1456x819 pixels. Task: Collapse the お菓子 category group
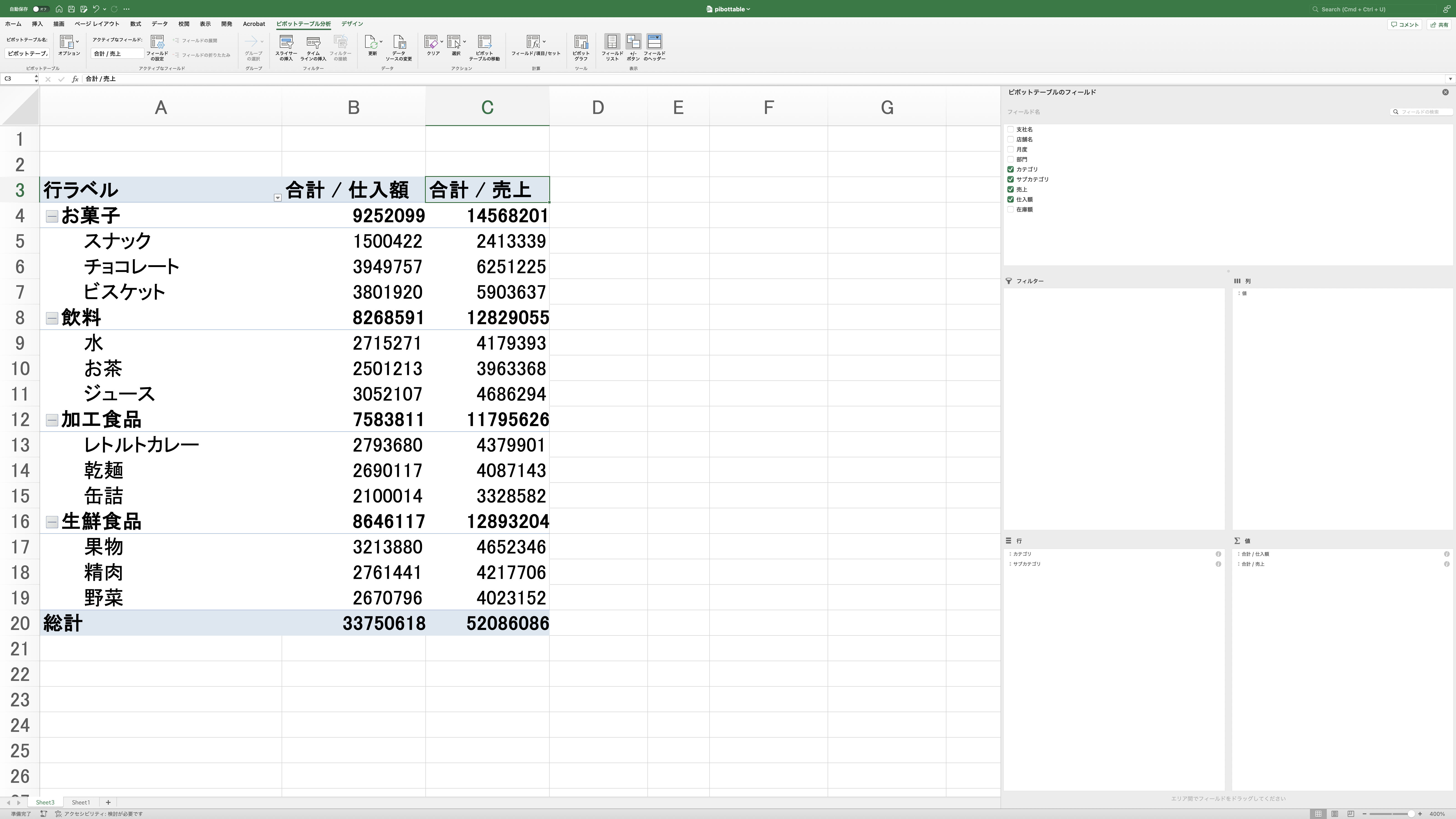[52, 217]
